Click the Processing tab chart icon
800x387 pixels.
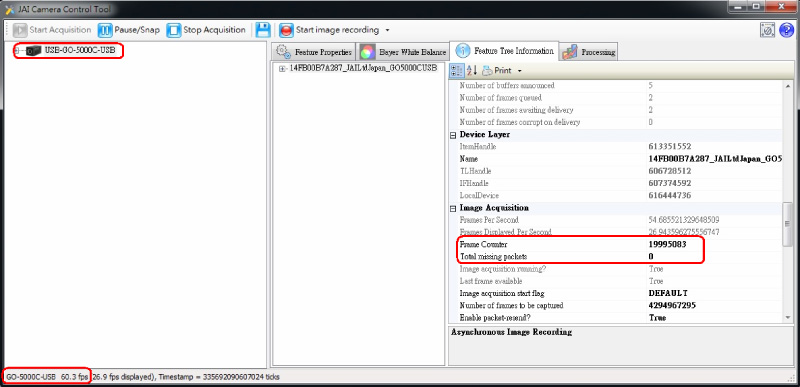[x=570, y=51]
